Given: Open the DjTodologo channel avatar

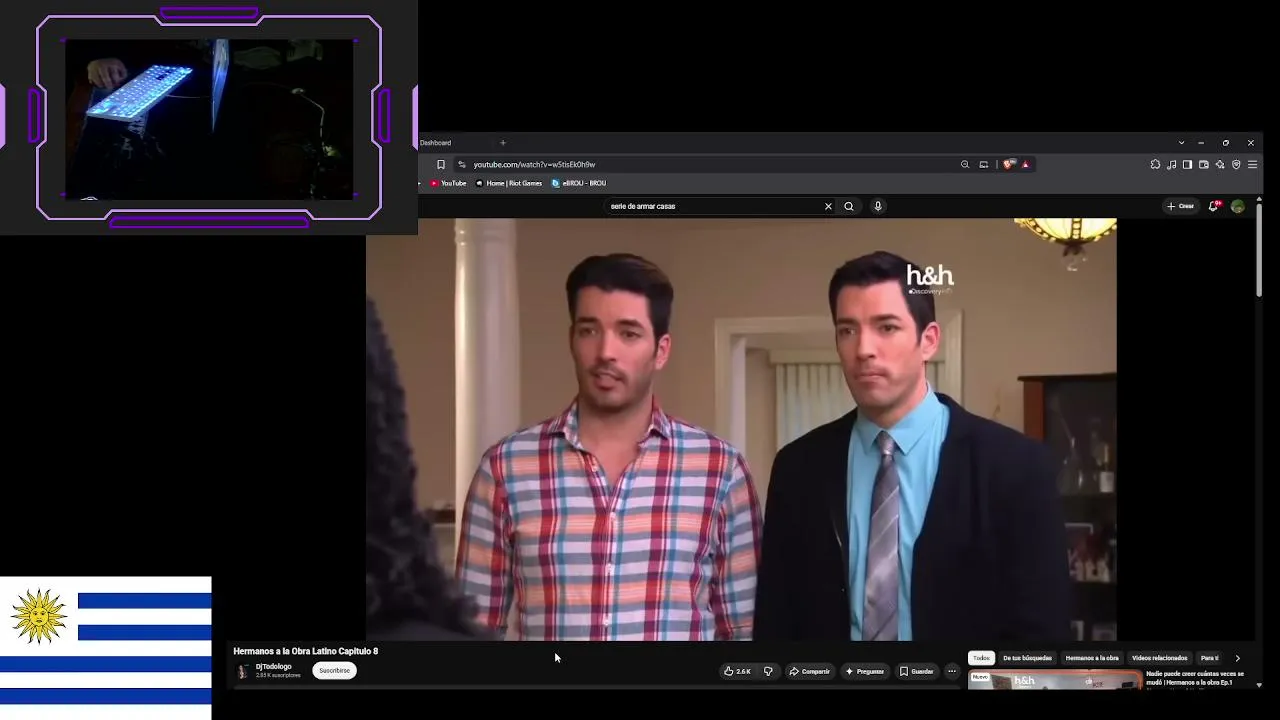Looking at the screenshot, I should pyautogui.click(x=242, y=671).
